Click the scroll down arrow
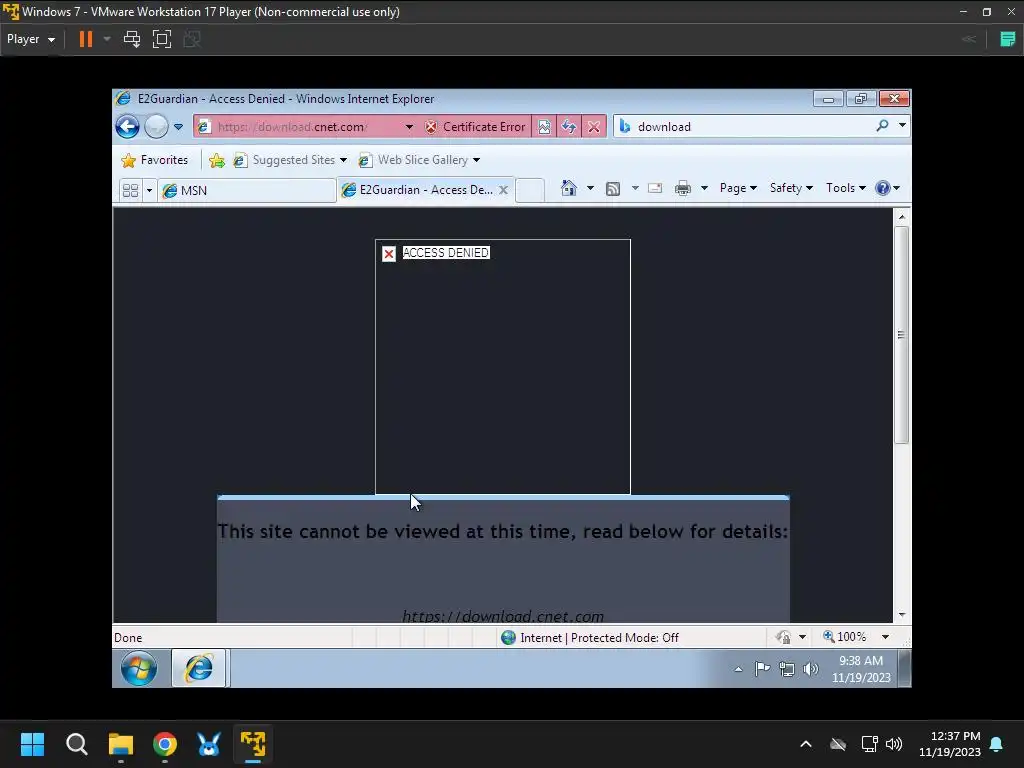This screenshot has width=1024, height=768. [x=902, y=615]
